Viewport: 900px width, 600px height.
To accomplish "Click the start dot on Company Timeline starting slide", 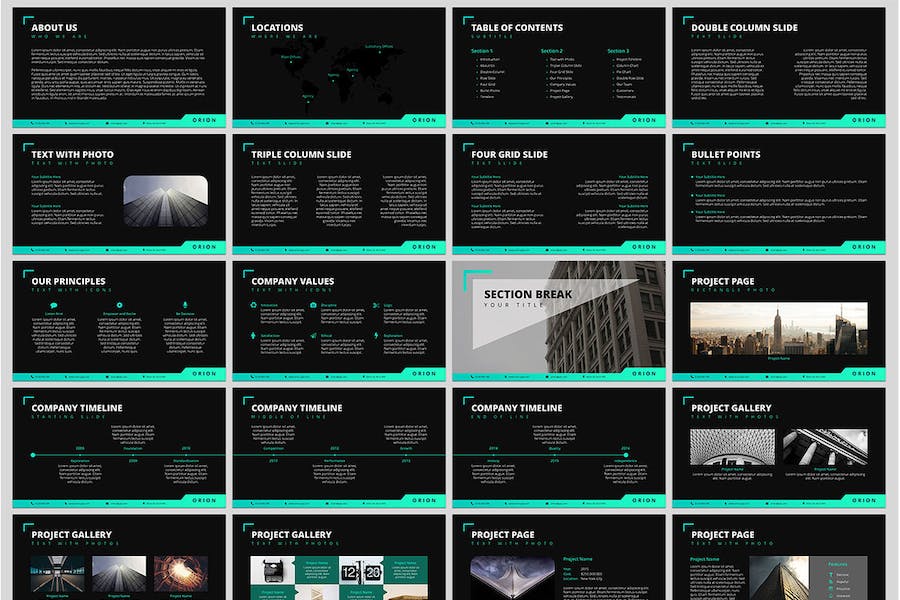I will point(33,455).
